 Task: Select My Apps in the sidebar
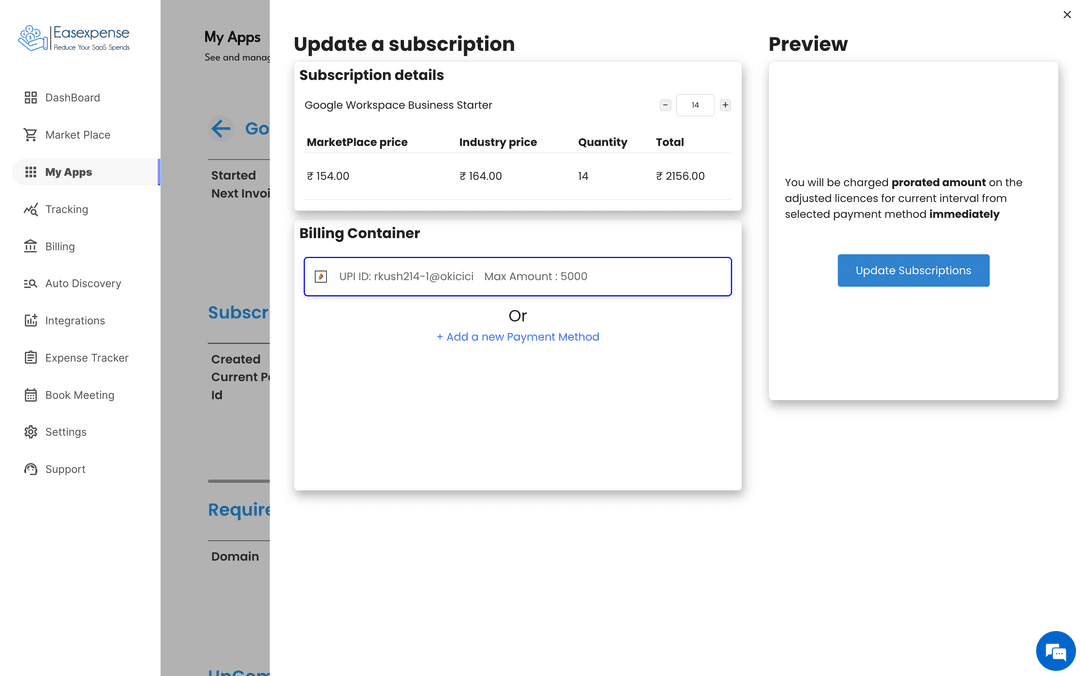[x=86, y=172]
